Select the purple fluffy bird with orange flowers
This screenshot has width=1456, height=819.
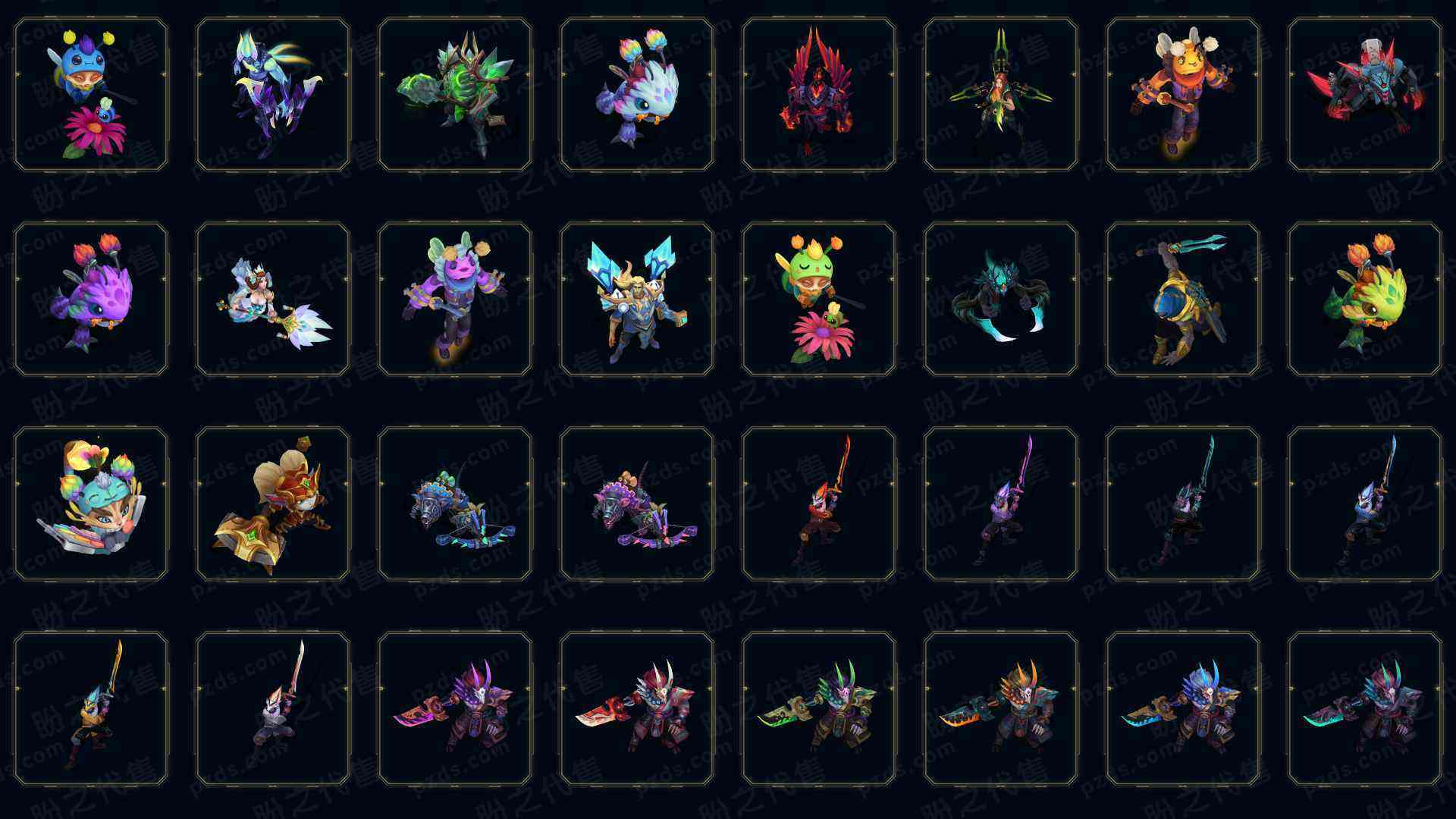(x=91, y=299)
